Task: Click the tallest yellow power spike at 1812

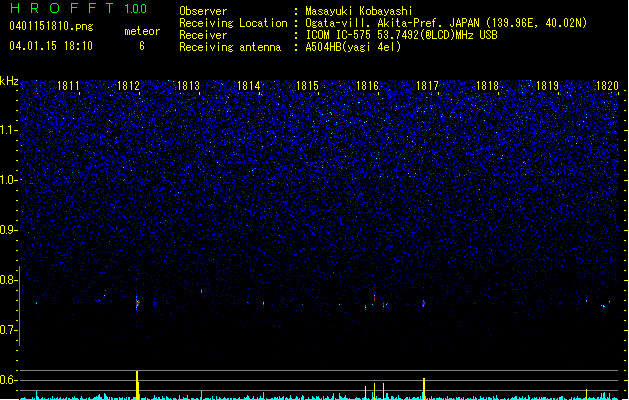Action: click(137, 385)
